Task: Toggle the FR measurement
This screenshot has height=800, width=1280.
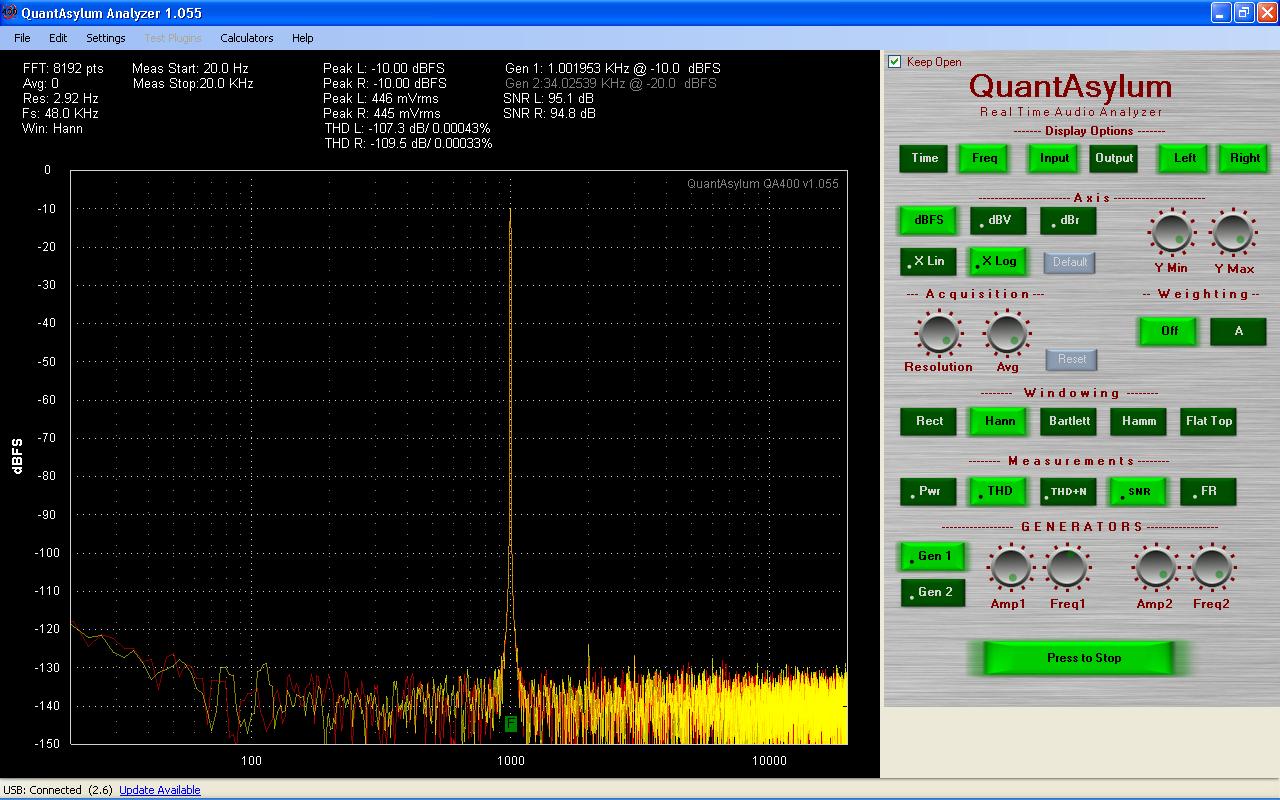Action: pyautogui.click(x=1208, y=491)
